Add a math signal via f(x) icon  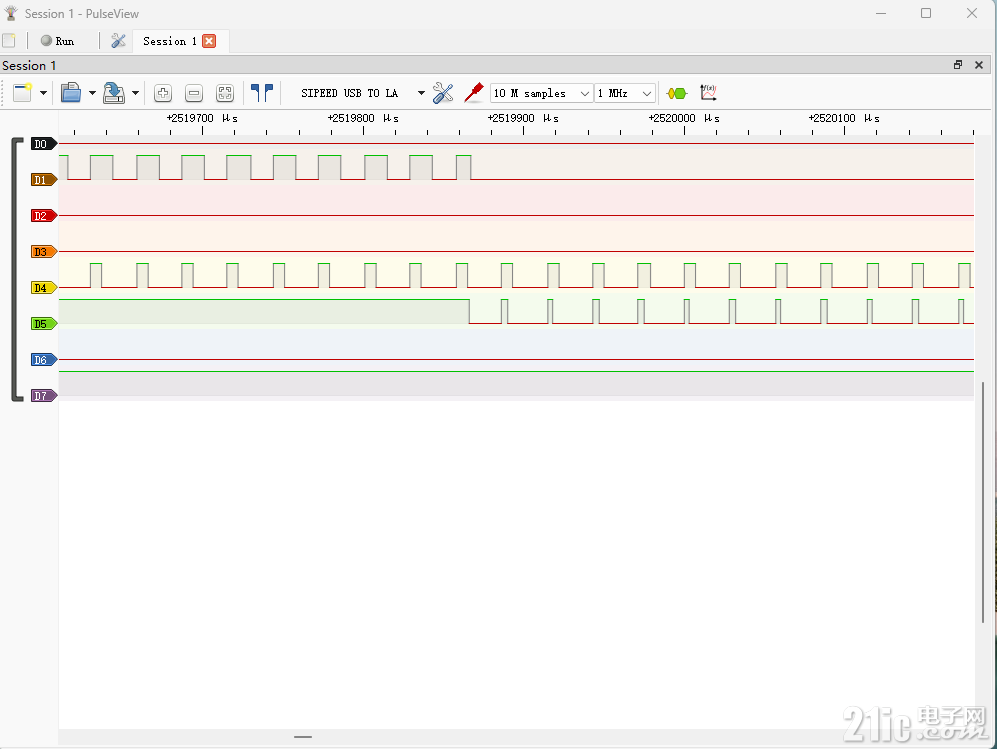708,93
